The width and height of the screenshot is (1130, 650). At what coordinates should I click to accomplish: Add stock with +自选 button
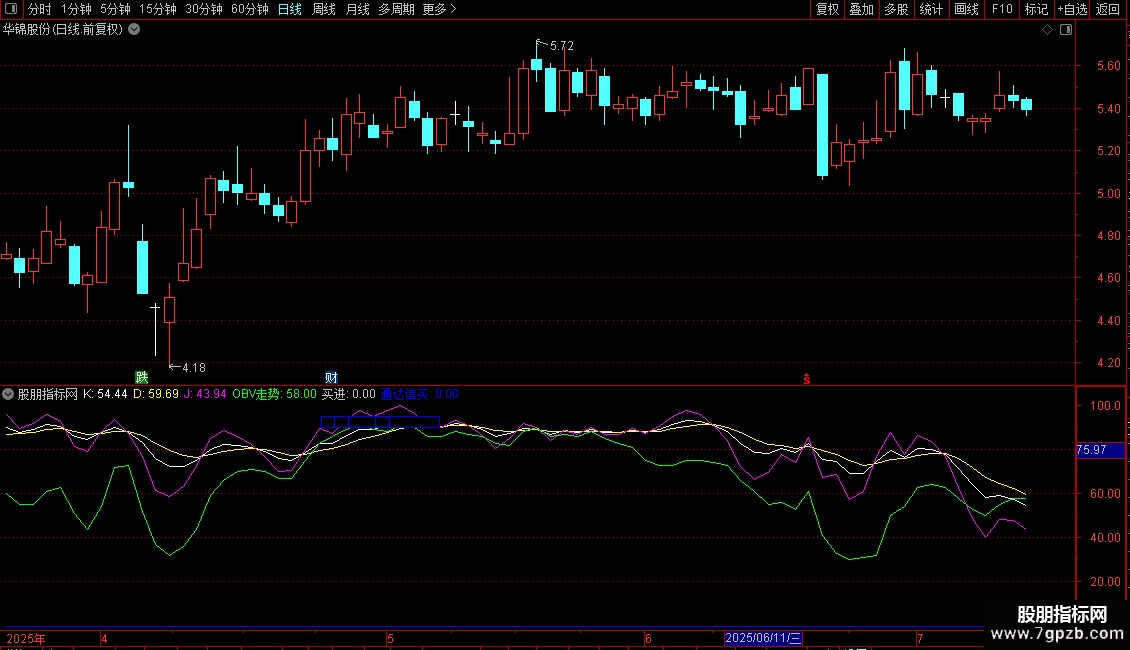pyautogui.click(x=1072, y=9)
